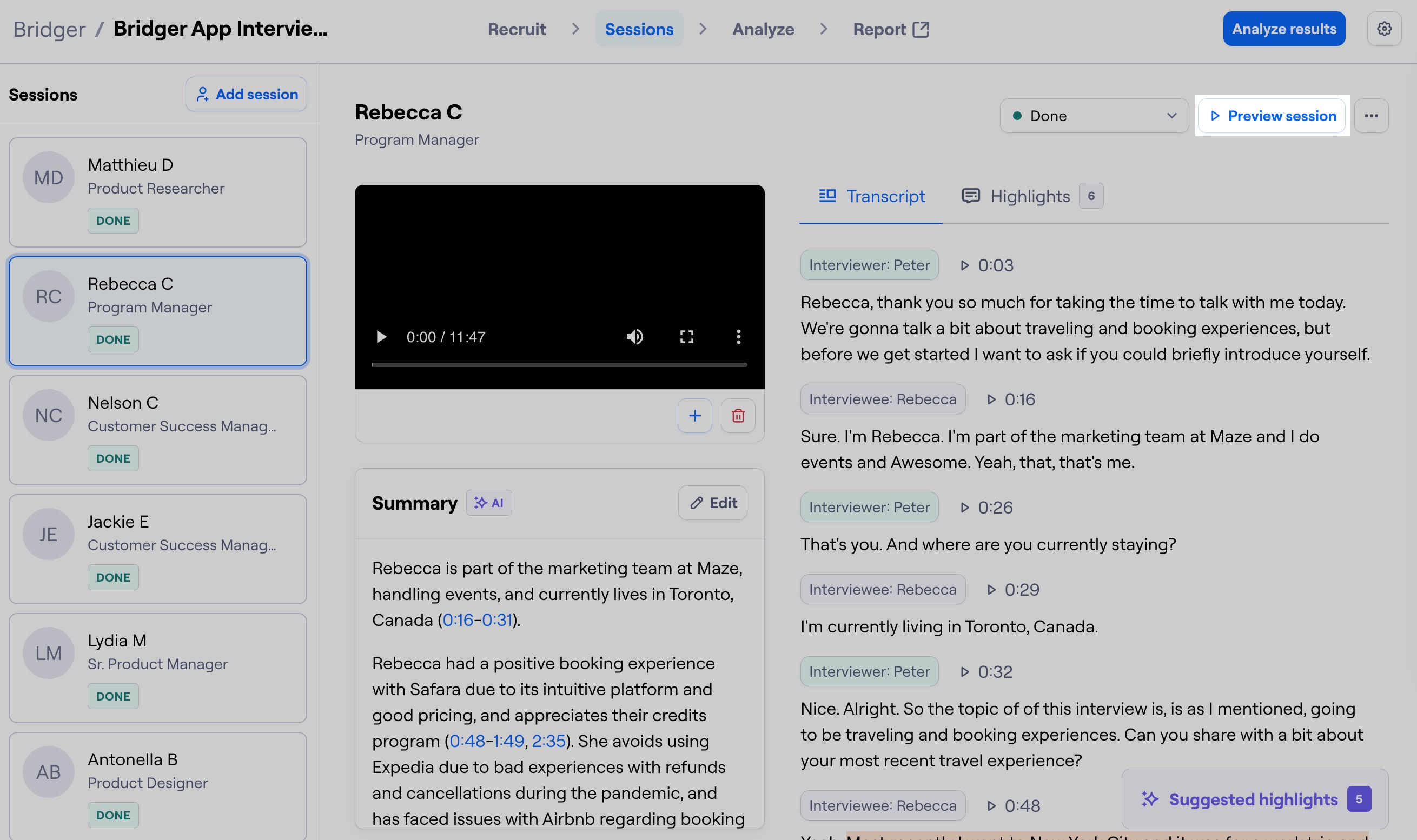Open the video player more options menu
The height and width of the screenshot is (840, 1417).
[x=738, y=337]
